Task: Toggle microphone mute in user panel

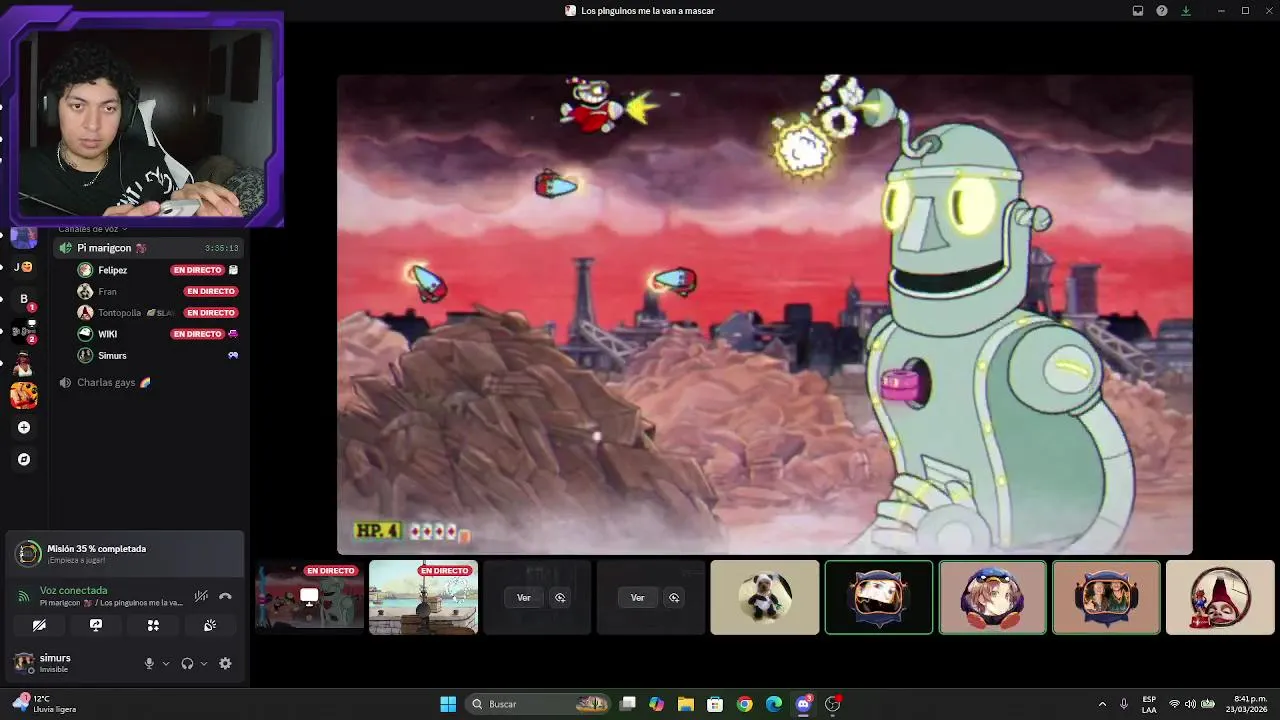Action: click(x=149, y=663)
